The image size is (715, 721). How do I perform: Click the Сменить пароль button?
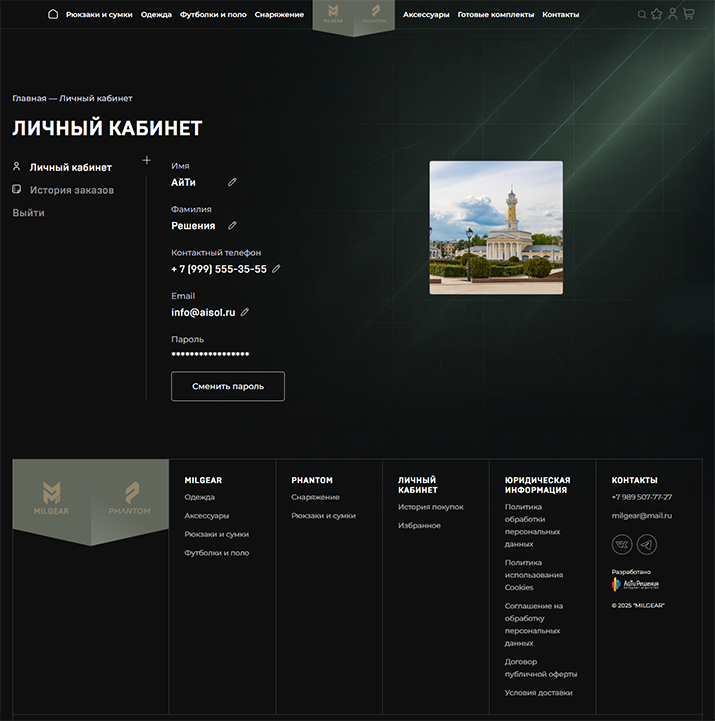click(228, 386)
